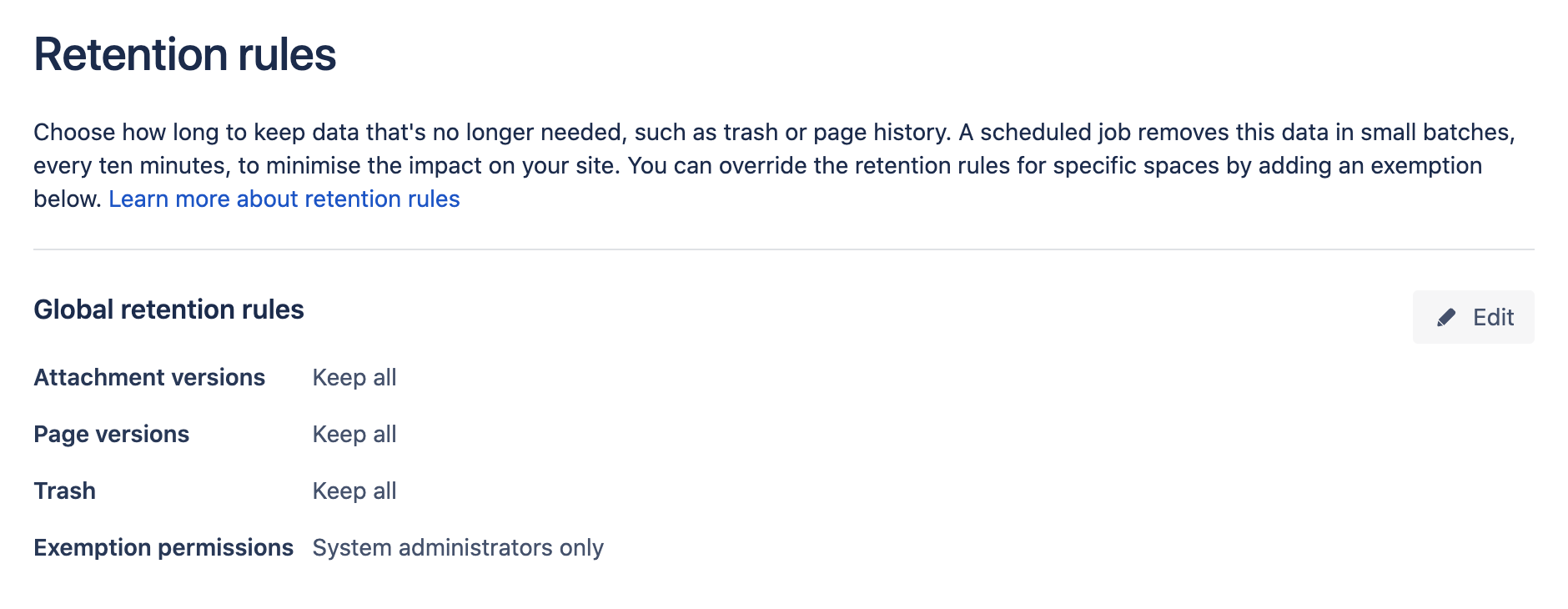Click Keep all value beside Page versions

coord(354,434)
